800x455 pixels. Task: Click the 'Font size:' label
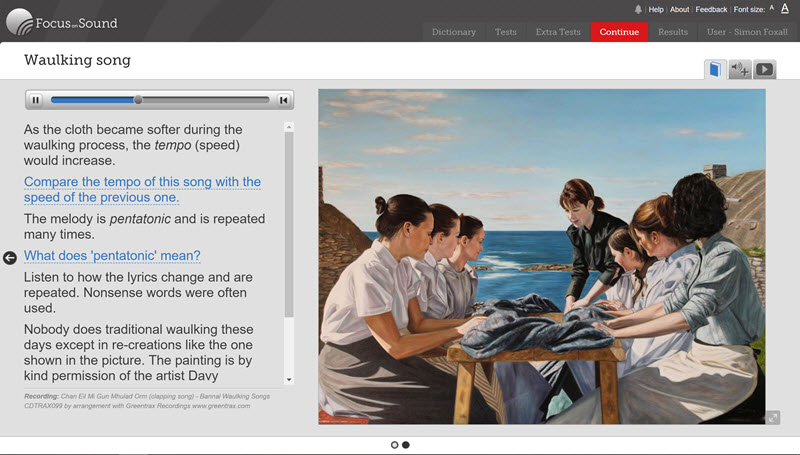tap(749, 9)
